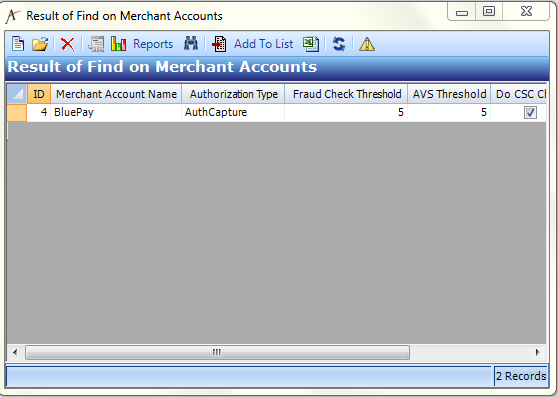Click horizontal scrollbar right arrow
558x397 pixels.
(538, 353)
